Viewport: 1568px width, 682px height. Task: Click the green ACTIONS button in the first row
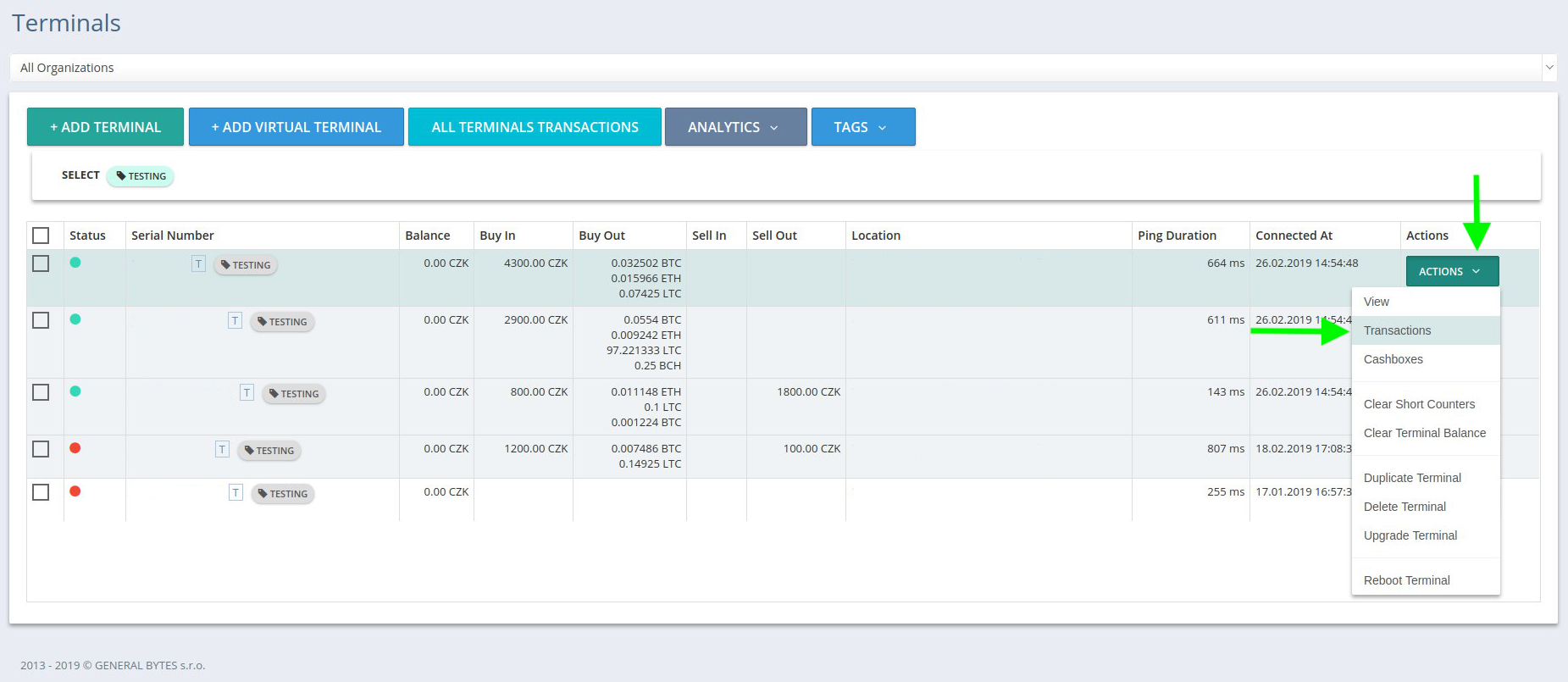[x=1452, y=271]
